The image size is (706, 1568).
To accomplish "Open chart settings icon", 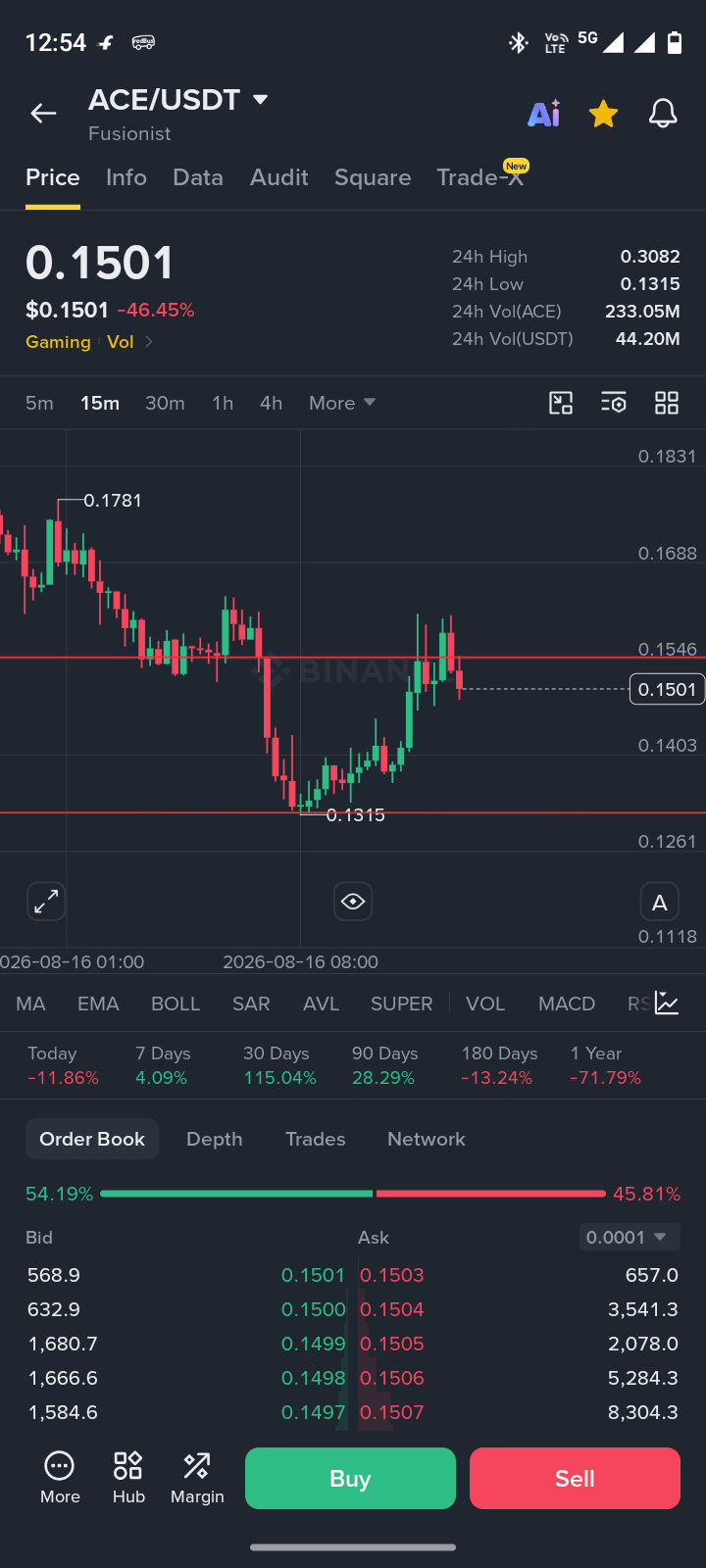I will coord(614,403).
